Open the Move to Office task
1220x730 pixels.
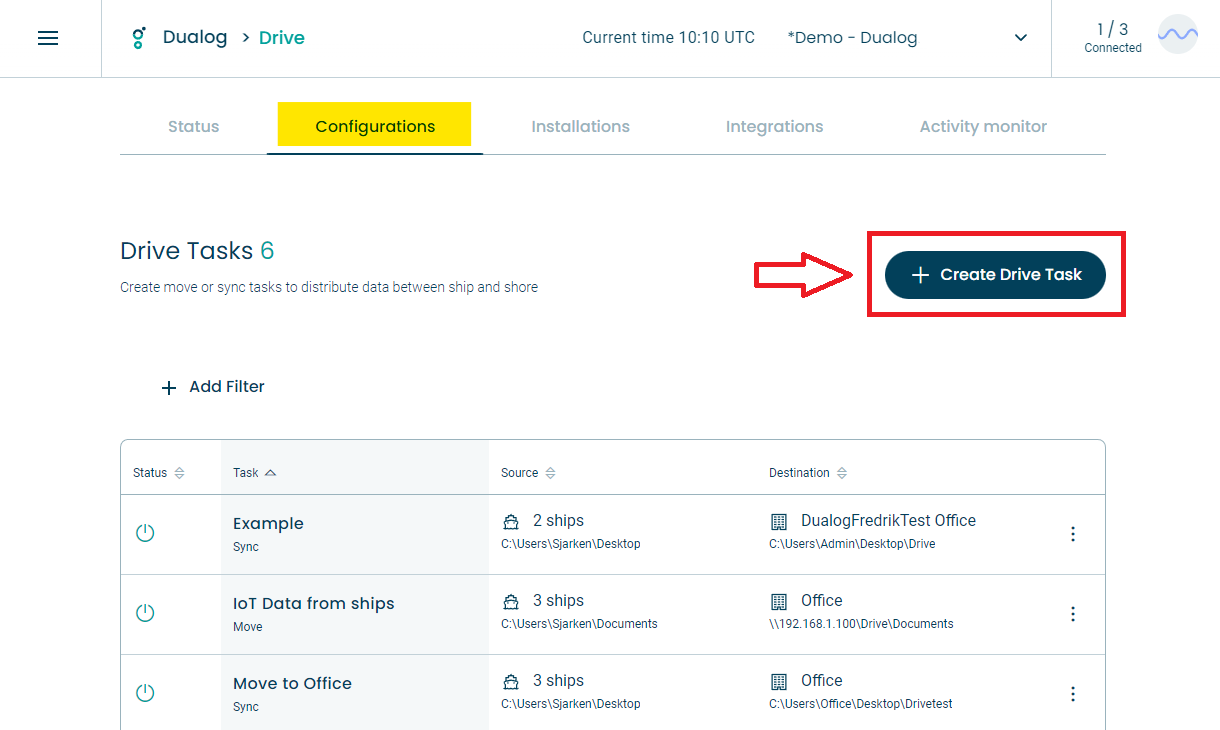[292, 683]
